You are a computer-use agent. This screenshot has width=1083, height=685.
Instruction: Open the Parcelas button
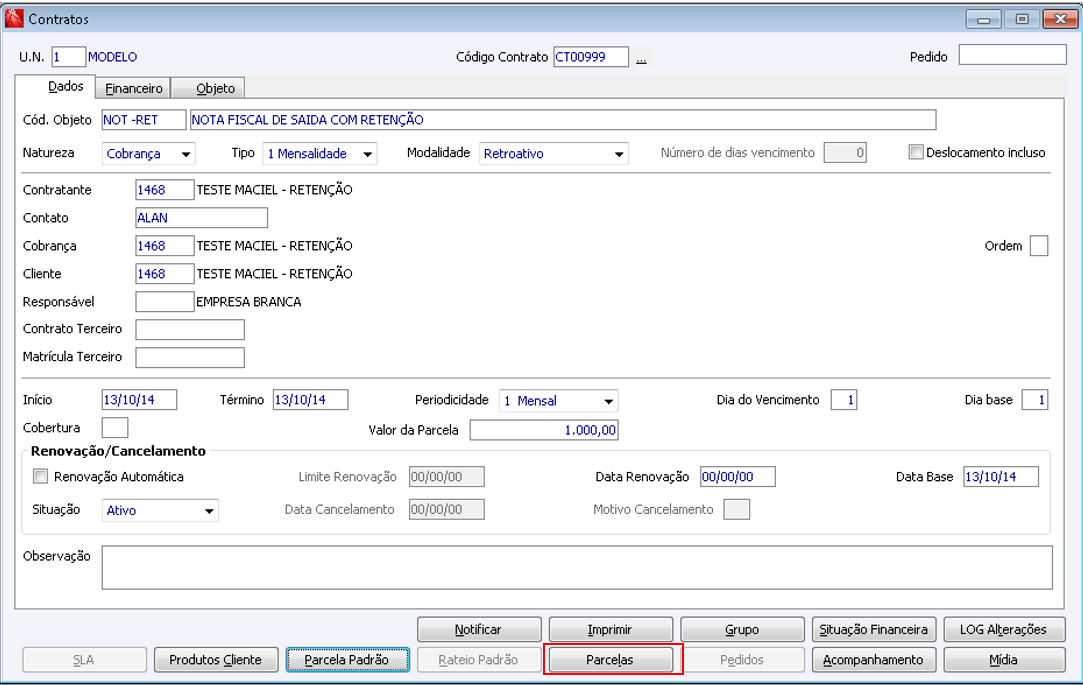pos(610,659)
